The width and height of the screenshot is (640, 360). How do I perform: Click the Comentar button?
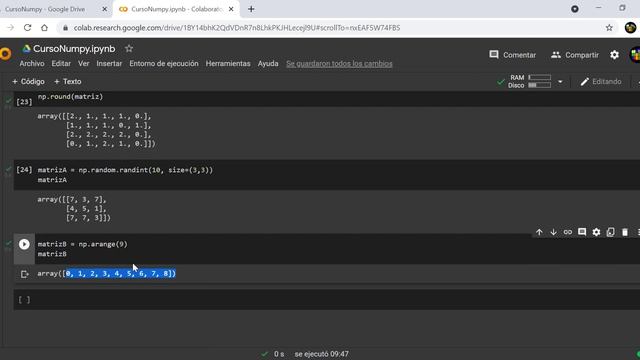point(513,55)
